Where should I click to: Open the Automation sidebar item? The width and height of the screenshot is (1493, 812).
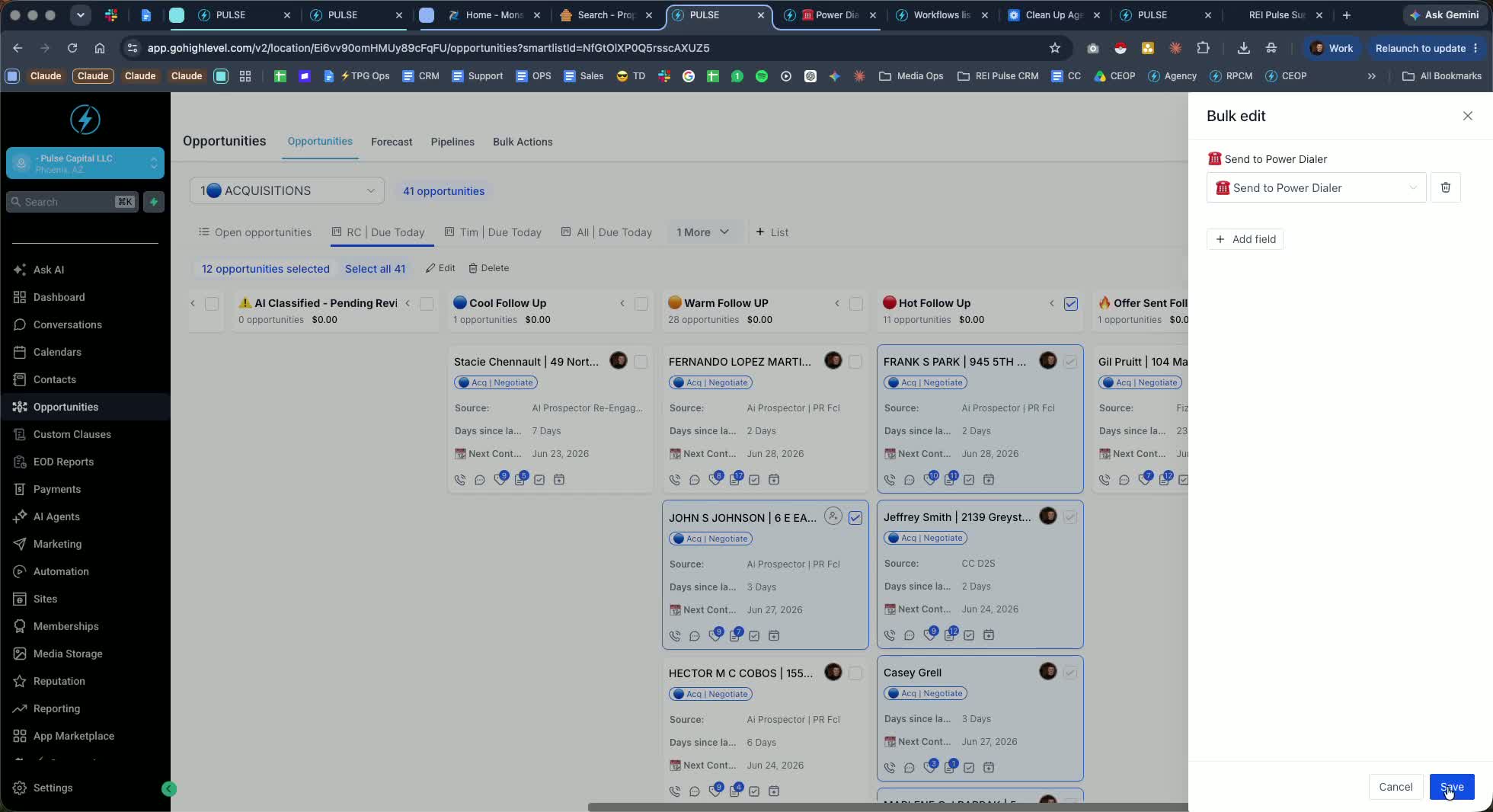(x=61, y=571)
